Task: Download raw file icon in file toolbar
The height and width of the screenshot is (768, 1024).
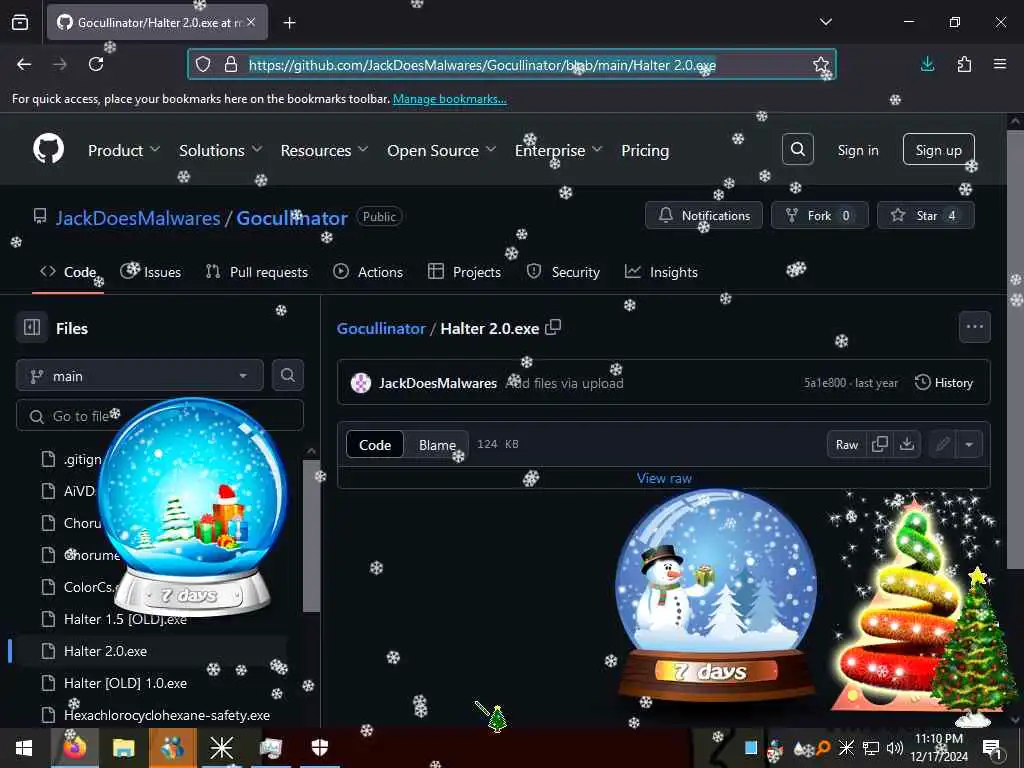Action: pos(906,444)
